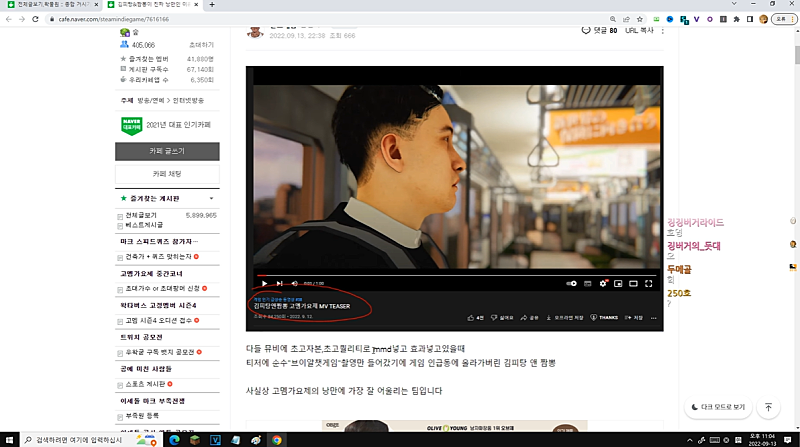Make the video fullscreen
Image resolution: width=800 pixels, height=447 pixels.
click(648, 283)
